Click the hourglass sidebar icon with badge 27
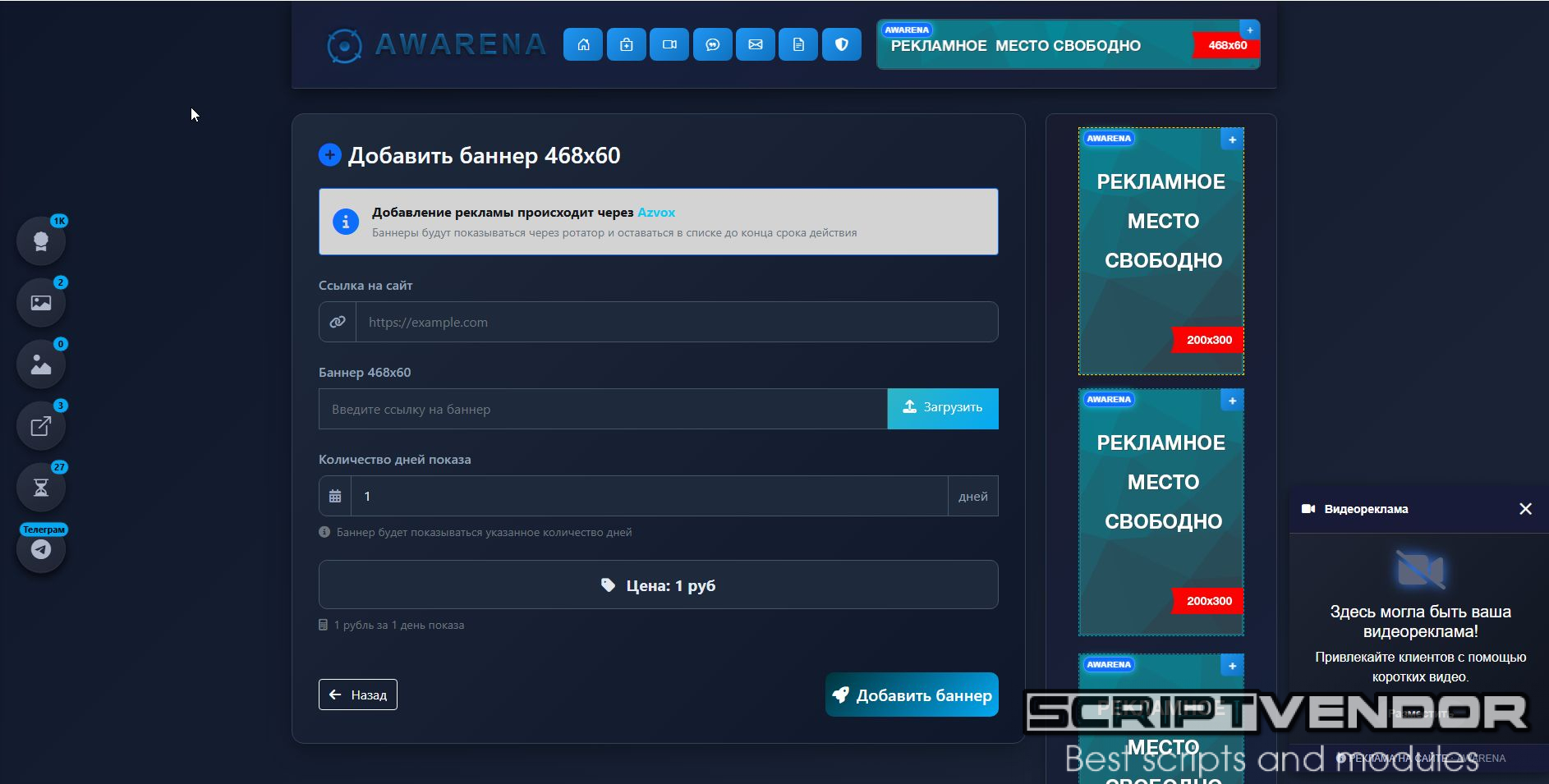The image size is (1549, 784). 41,488
